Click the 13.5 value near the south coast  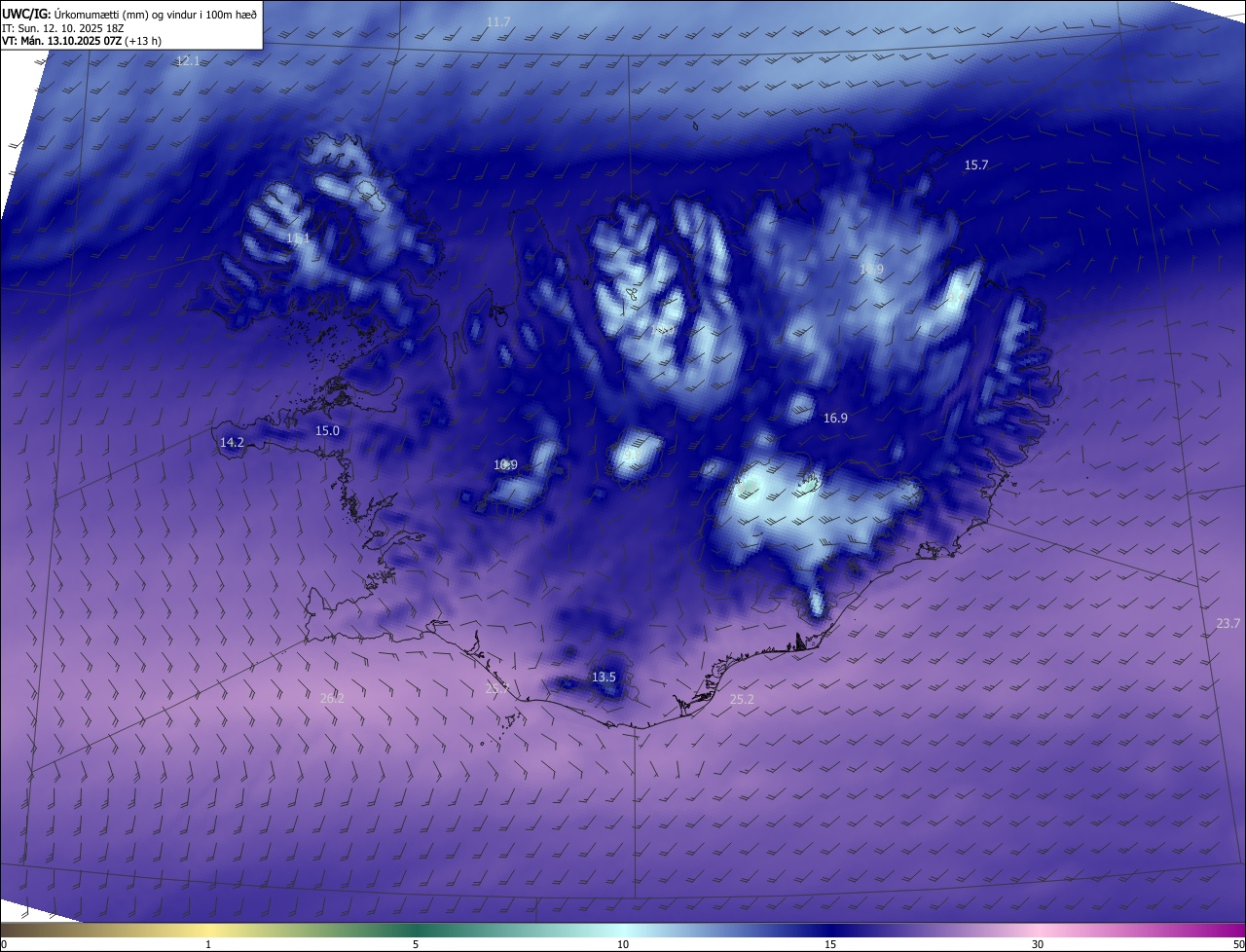[x=604, y=677]
